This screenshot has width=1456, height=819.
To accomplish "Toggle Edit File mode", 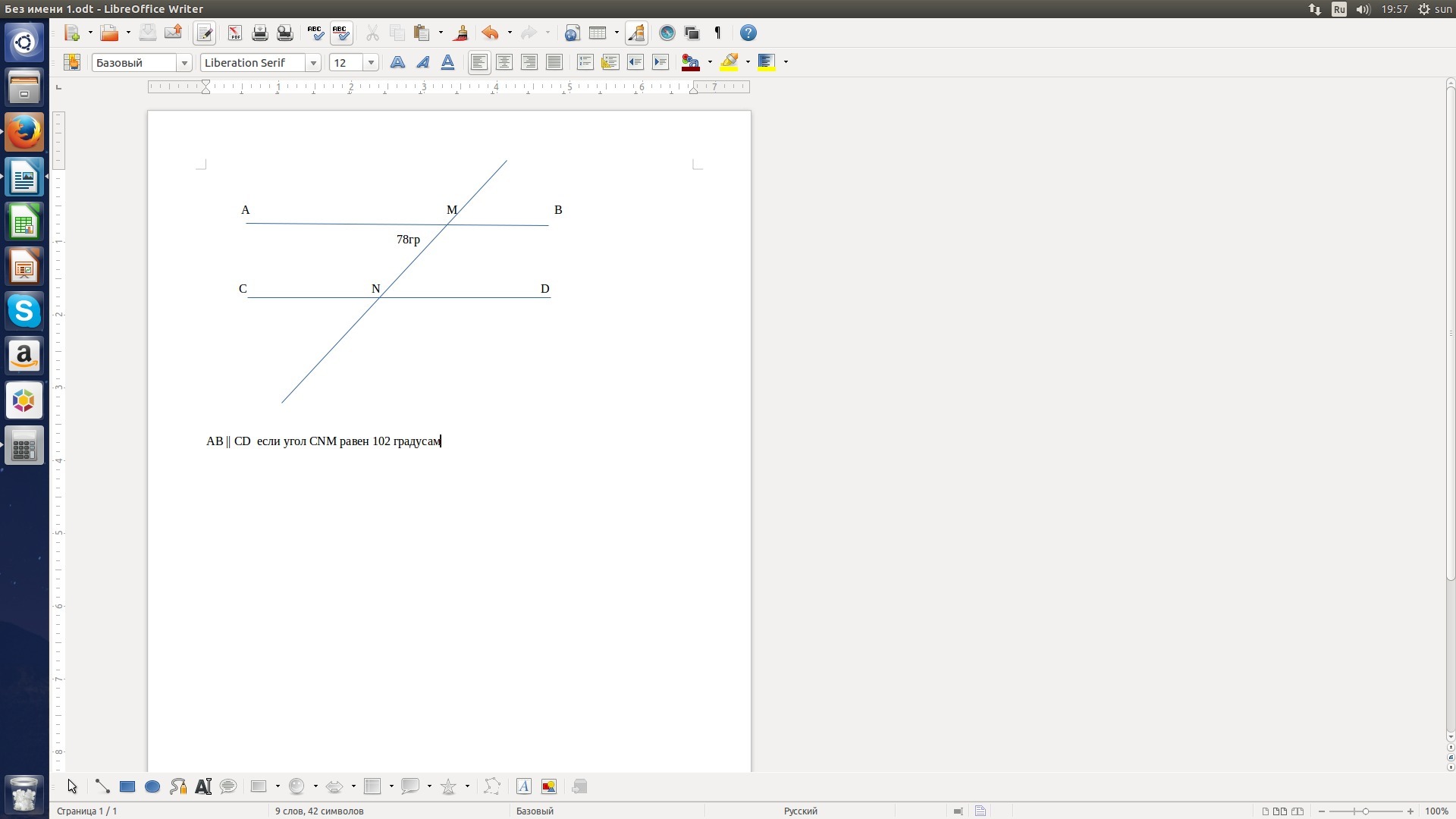I will point(204,33).
